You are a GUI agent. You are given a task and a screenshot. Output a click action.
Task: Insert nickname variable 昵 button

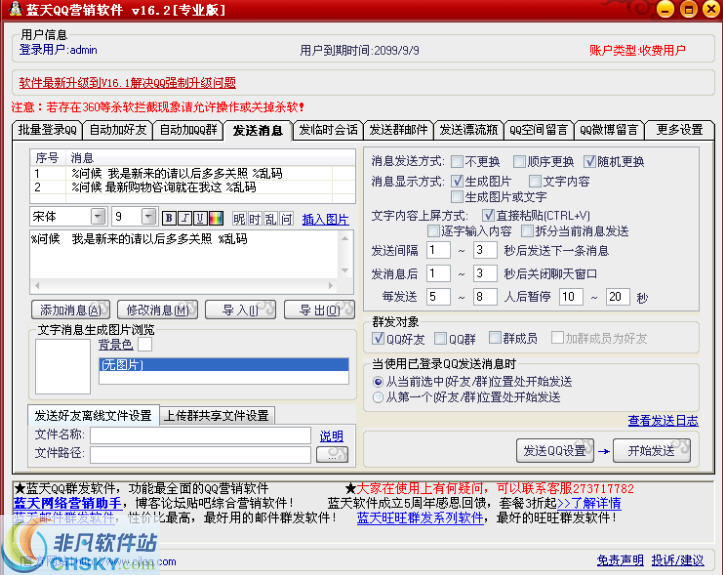[239, 219]
